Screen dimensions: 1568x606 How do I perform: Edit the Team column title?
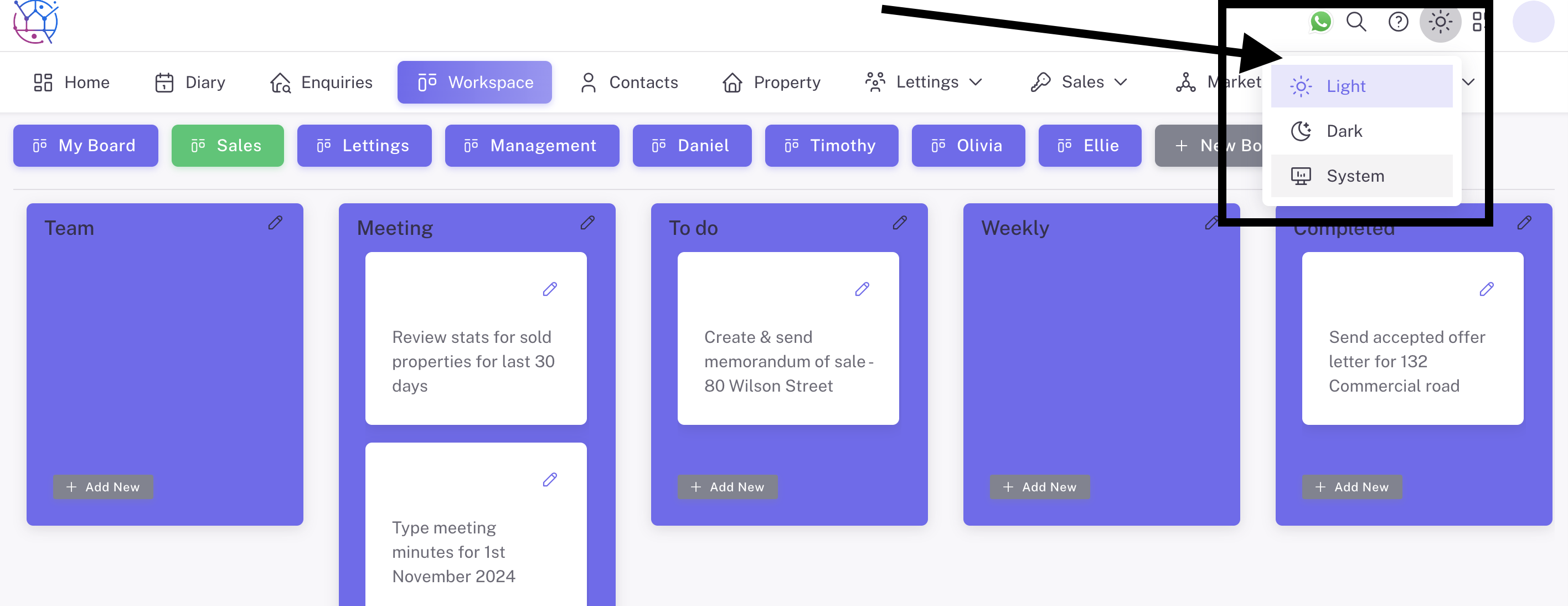(275, 223)
